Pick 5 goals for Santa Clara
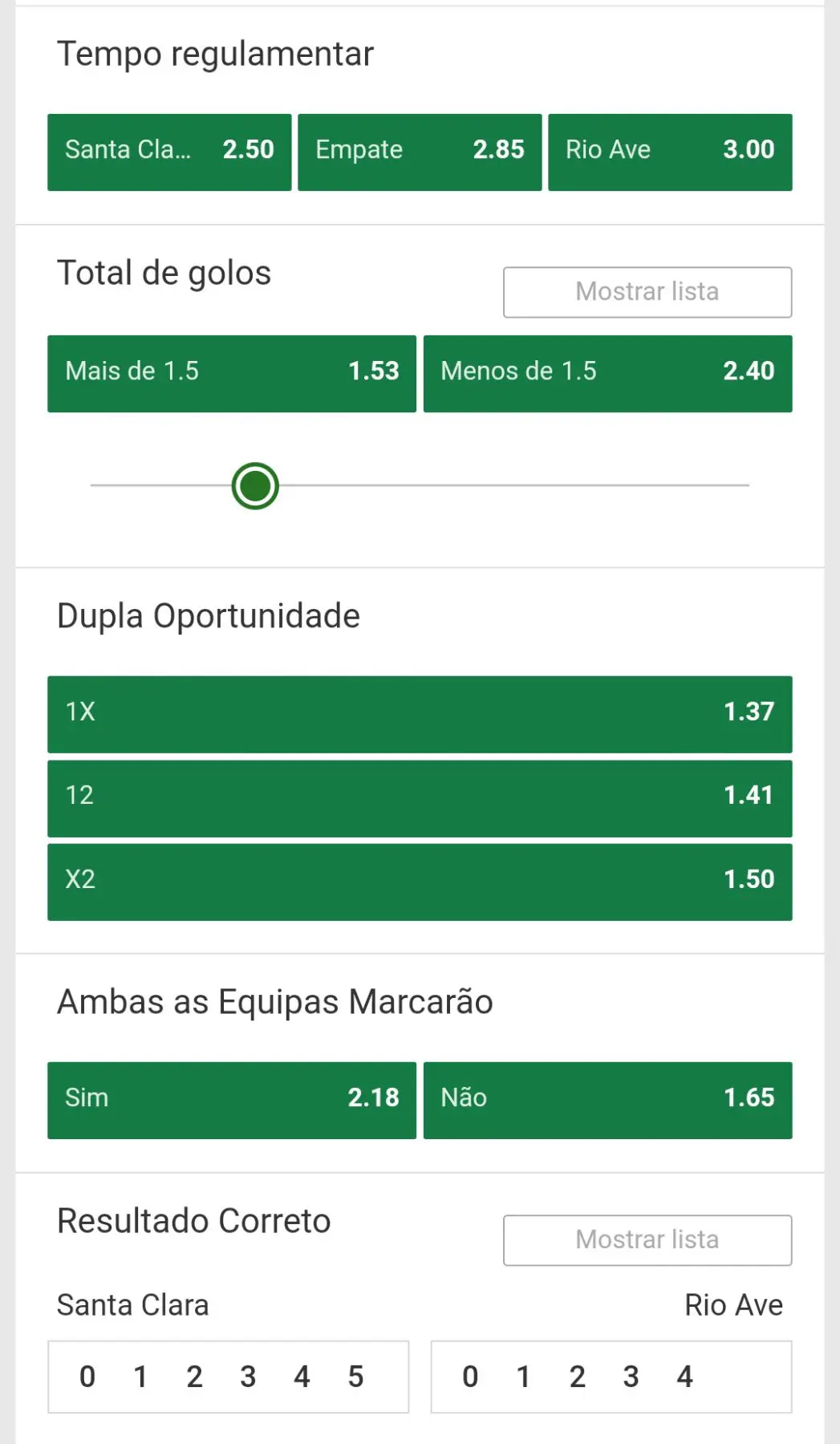This screenshot has height=1444, width=840. coord(355,1377)
